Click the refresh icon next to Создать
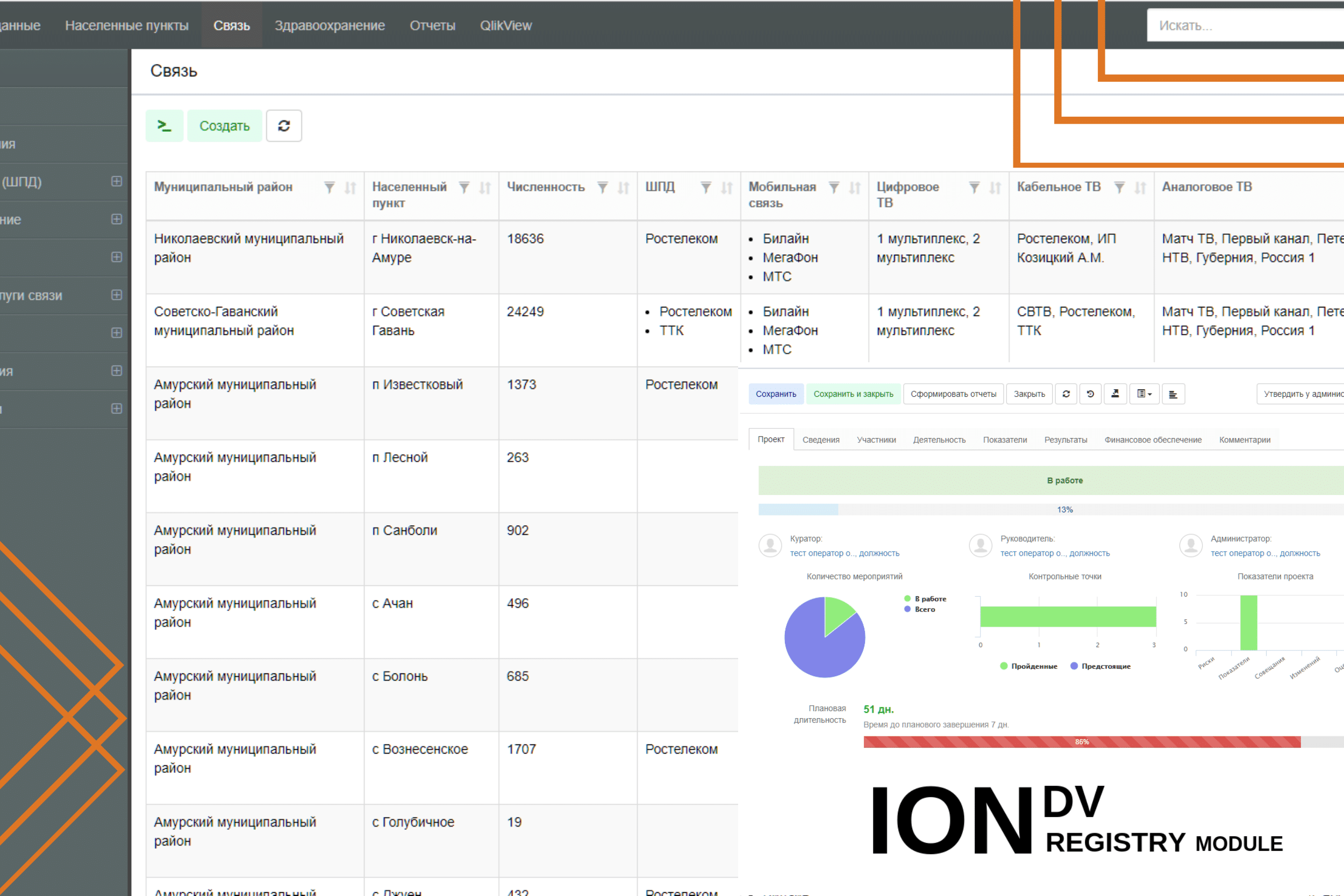The height and width of the screenshot is (896, 1344). tap(284, 126)
